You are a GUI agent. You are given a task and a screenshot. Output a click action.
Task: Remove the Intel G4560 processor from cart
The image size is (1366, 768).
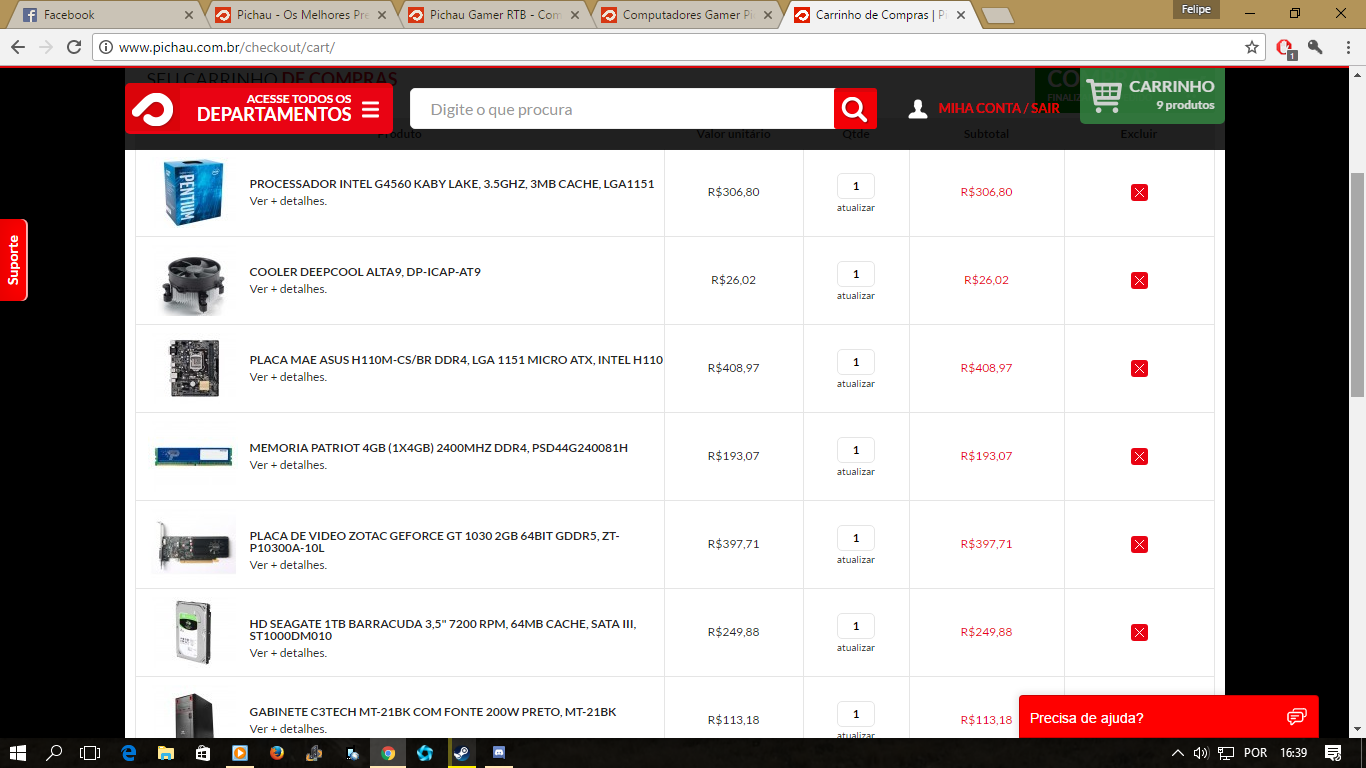click(x=1139, y=192)
